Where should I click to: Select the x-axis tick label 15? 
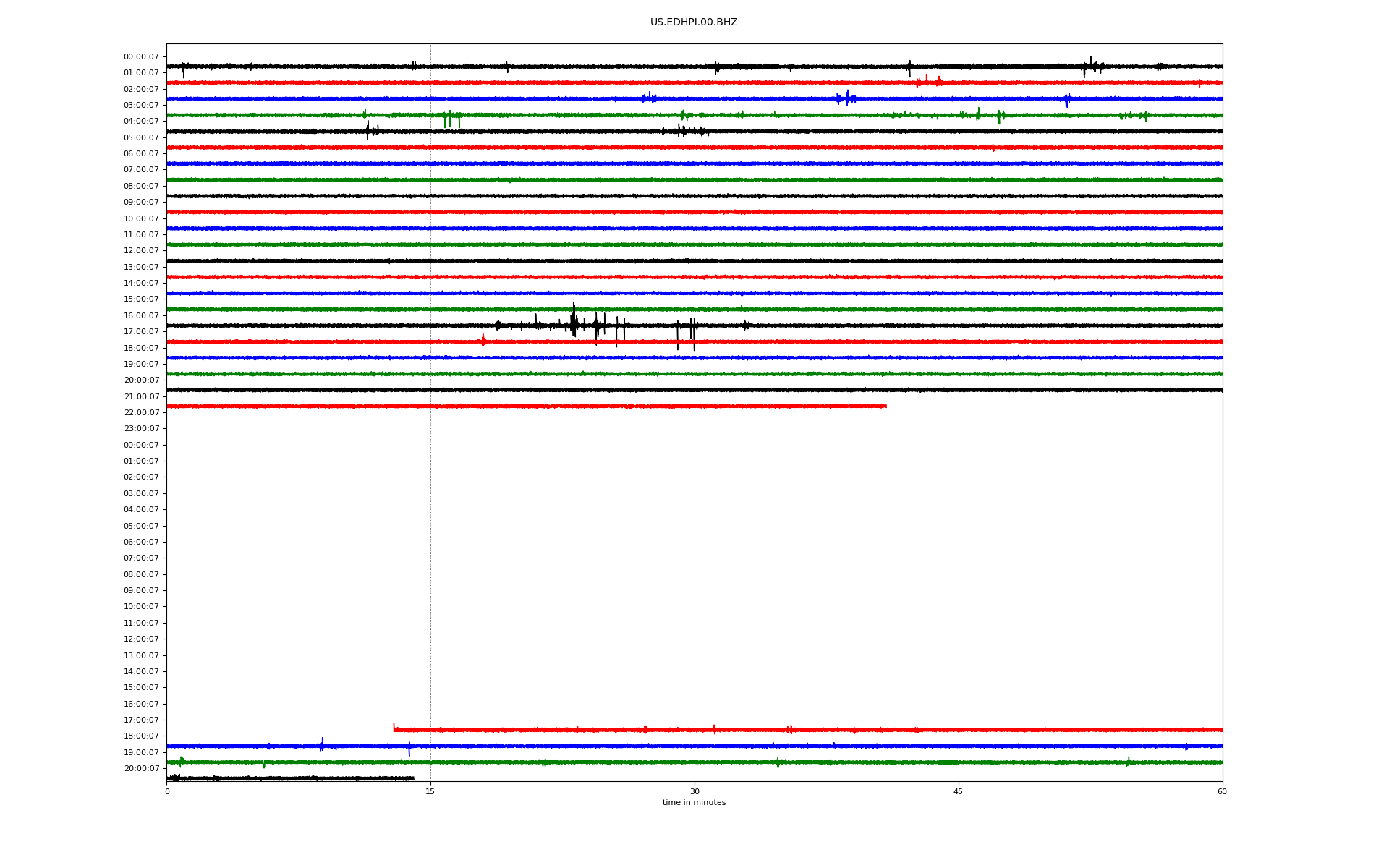[430, 791]
